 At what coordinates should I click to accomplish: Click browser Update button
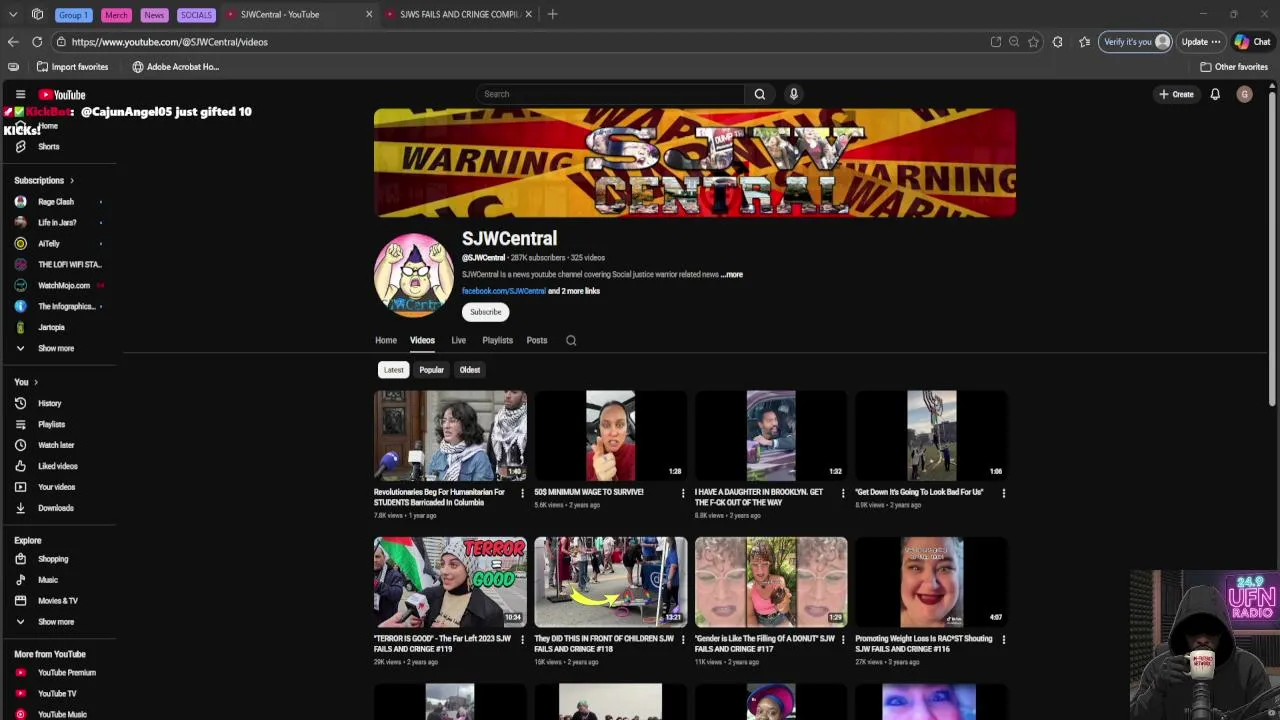point(1200,42)
